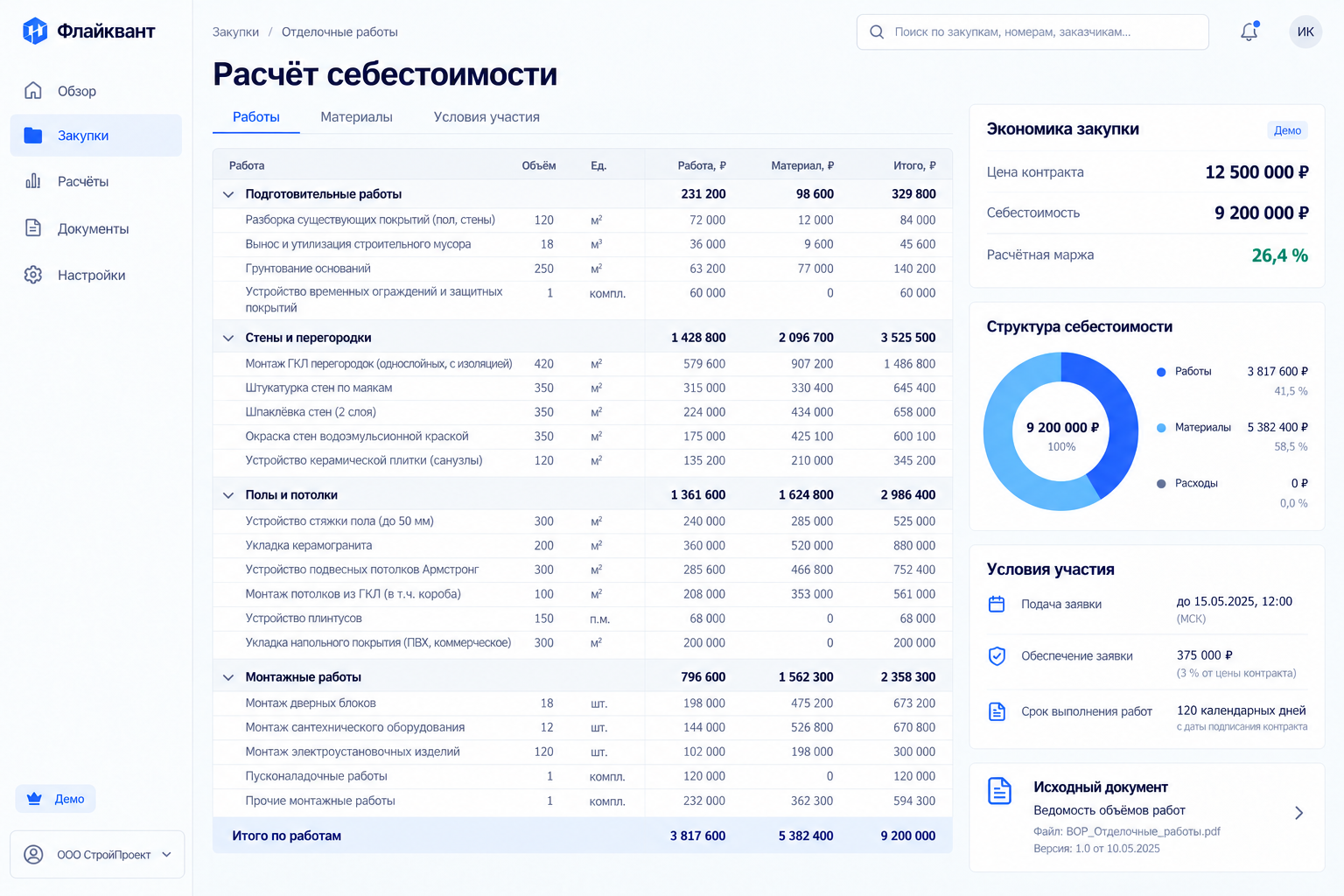
Task: Collapse the Стены и перегородки group
Action: pos(228,338)
